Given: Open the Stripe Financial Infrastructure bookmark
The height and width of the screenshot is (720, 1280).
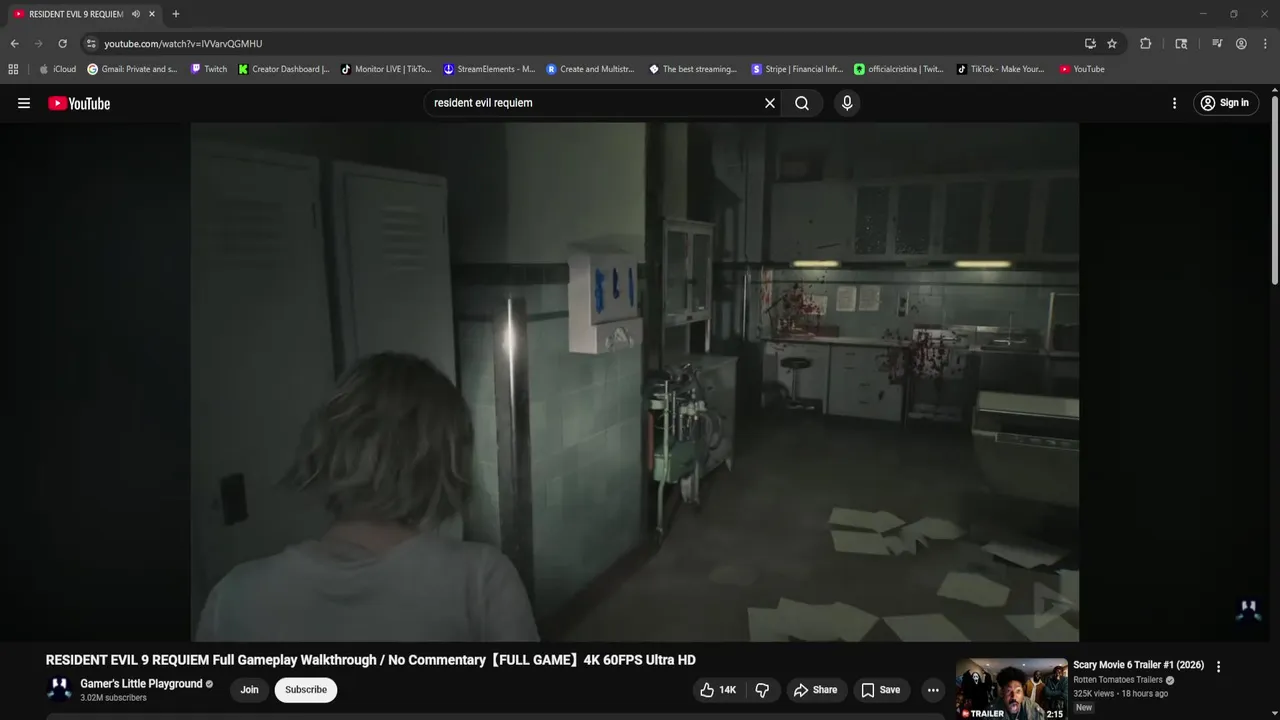Looking at the screenshot, I should pyautogui.click(x=797, y=69).
